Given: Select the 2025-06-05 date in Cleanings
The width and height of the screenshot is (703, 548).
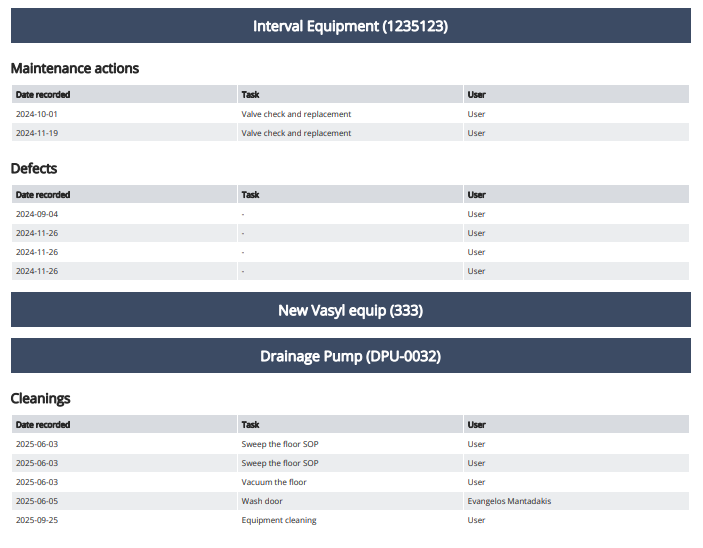Looking at the screenshot, I should [37, 501].
